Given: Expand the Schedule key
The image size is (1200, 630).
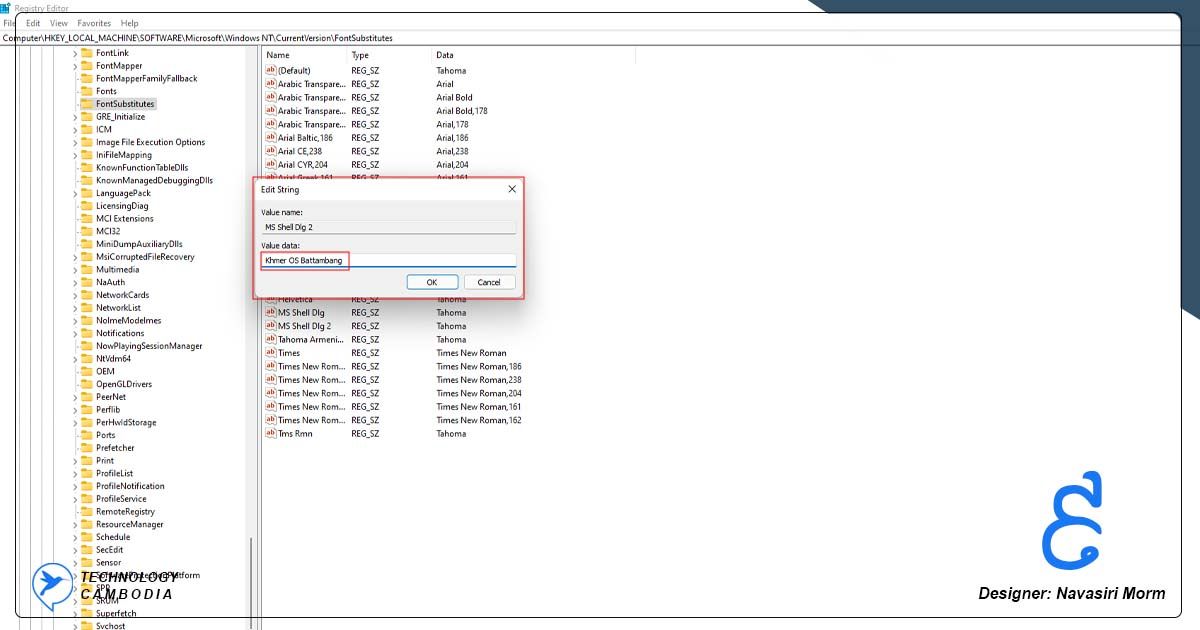Looking at the screenshot, I should point(75,537).
